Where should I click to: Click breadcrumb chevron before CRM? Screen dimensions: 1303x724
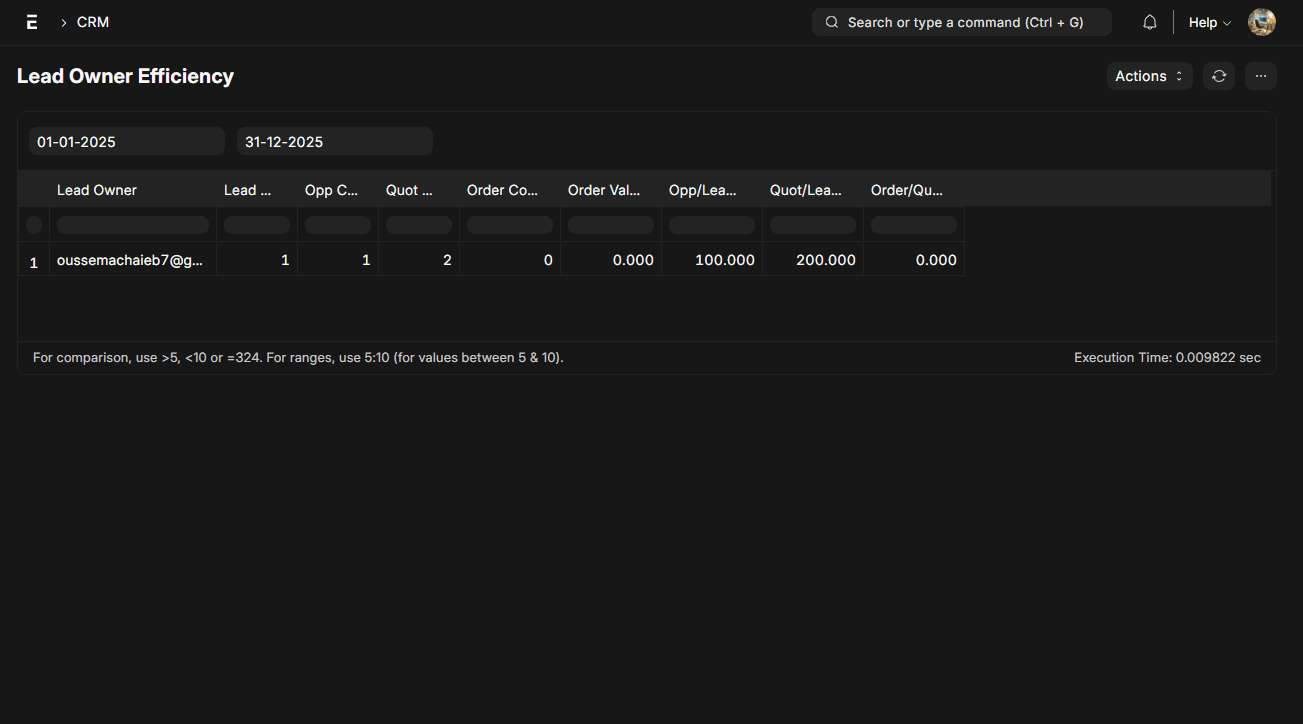pyautogui.click(x=63, y=22)
